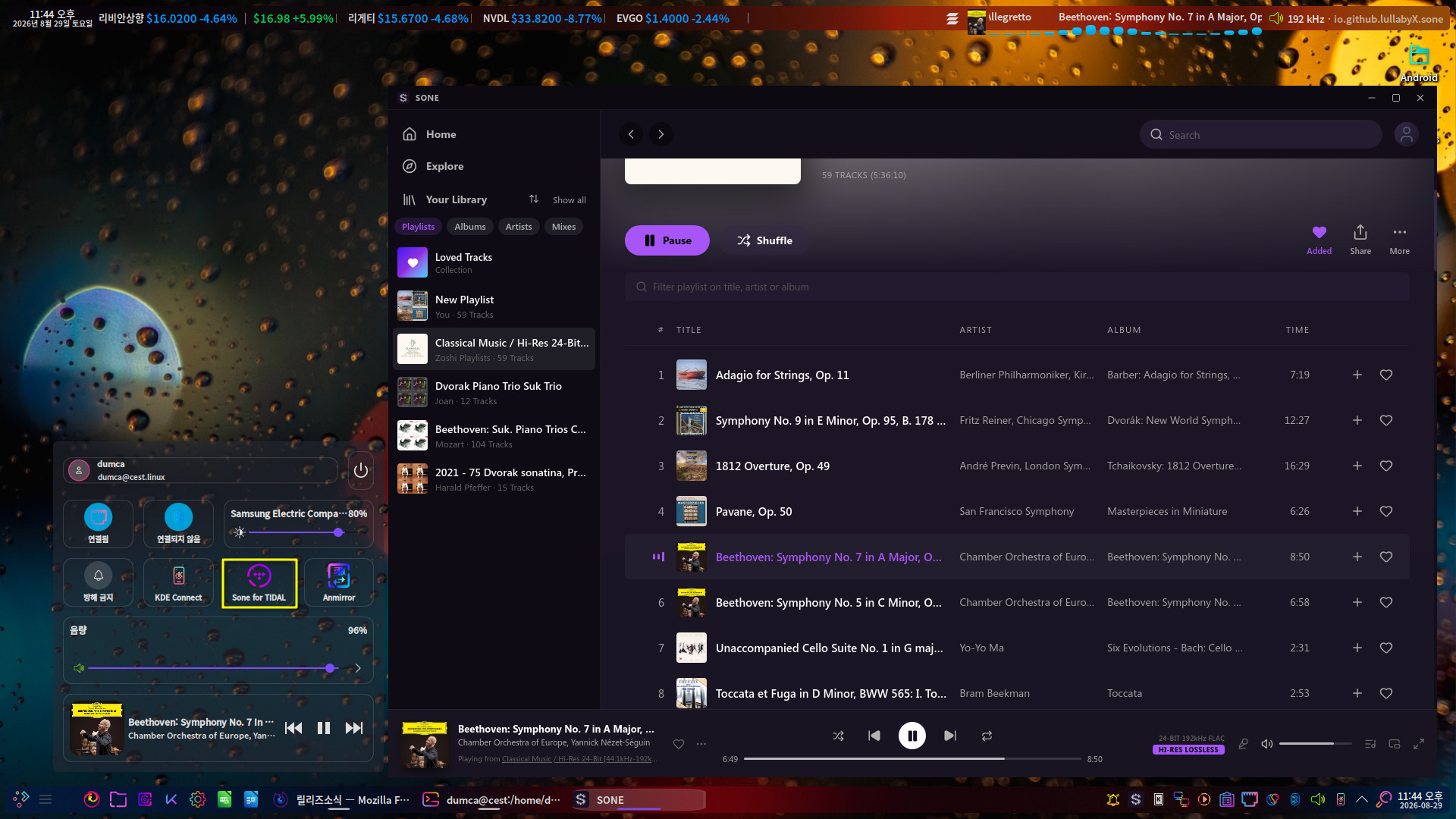Viewport: 1456px width, 819px height.
Task: Open the Anmirror tile in quick panel
Action: [x=339, y=582]
